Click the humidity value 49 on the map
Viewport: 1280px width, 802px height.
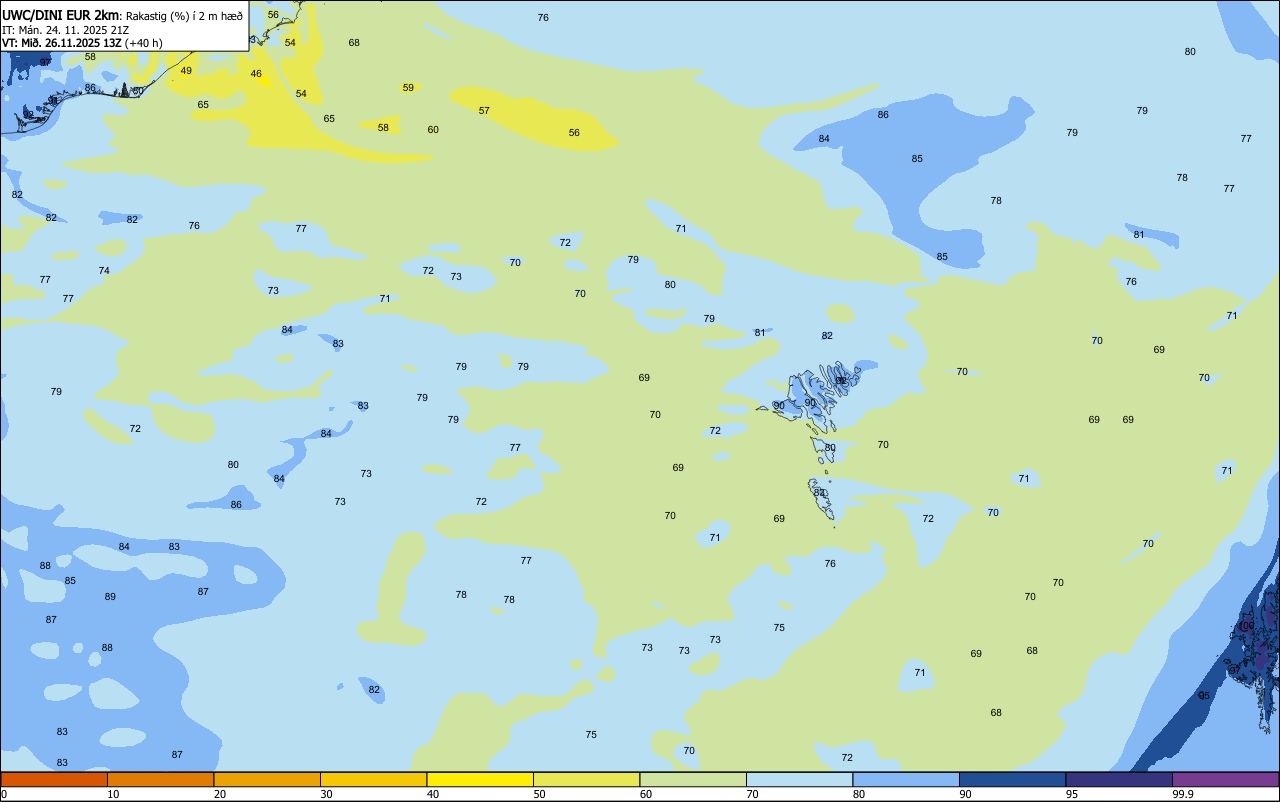point(186,71)
